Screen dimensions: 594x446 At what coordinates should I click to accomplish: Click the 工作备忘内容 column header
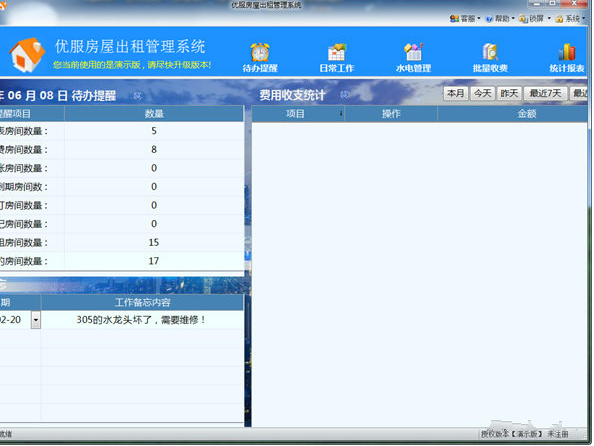tap(142, 302)
